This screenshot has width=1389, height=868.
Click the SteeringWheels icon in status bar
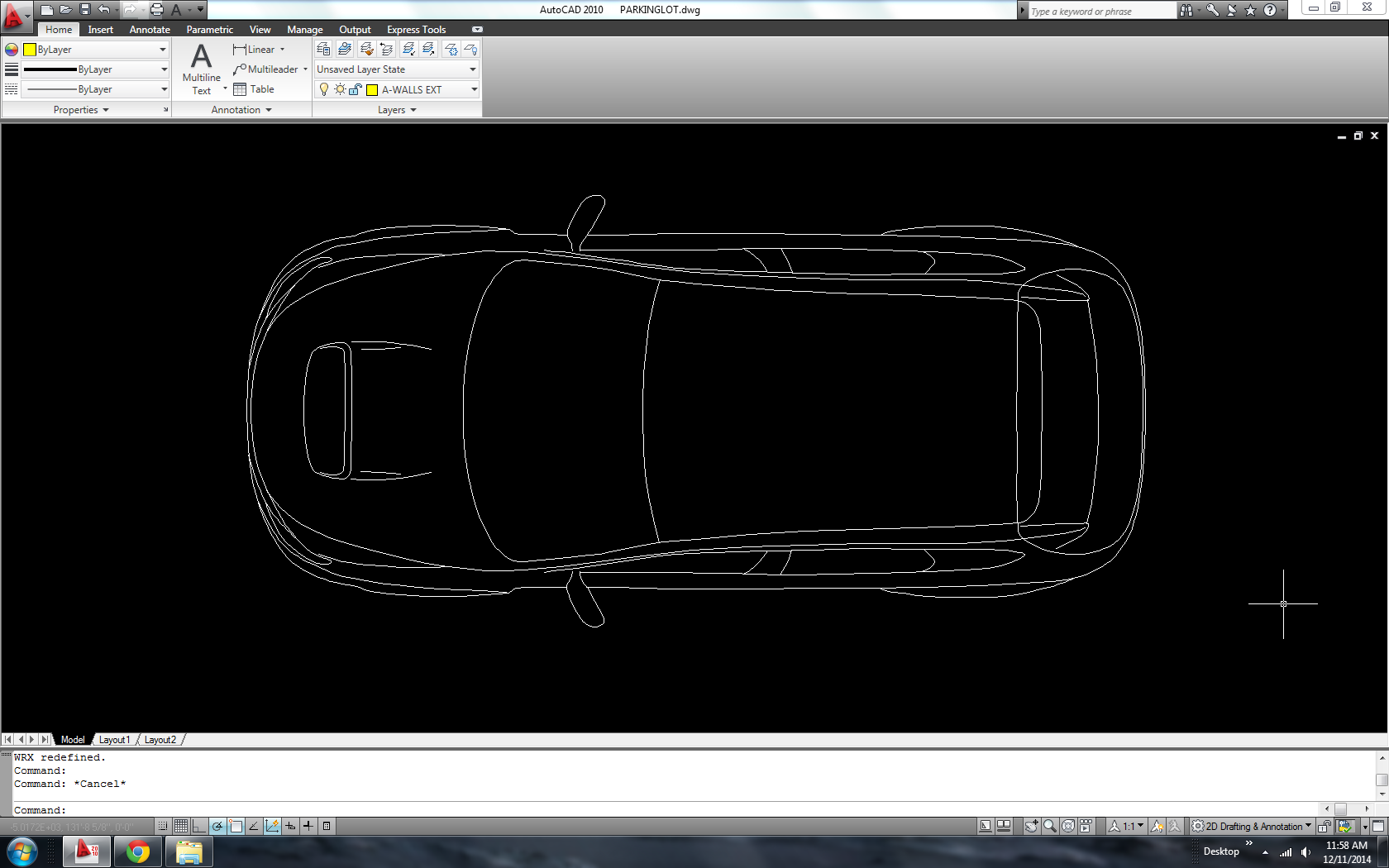(1068, 826)
